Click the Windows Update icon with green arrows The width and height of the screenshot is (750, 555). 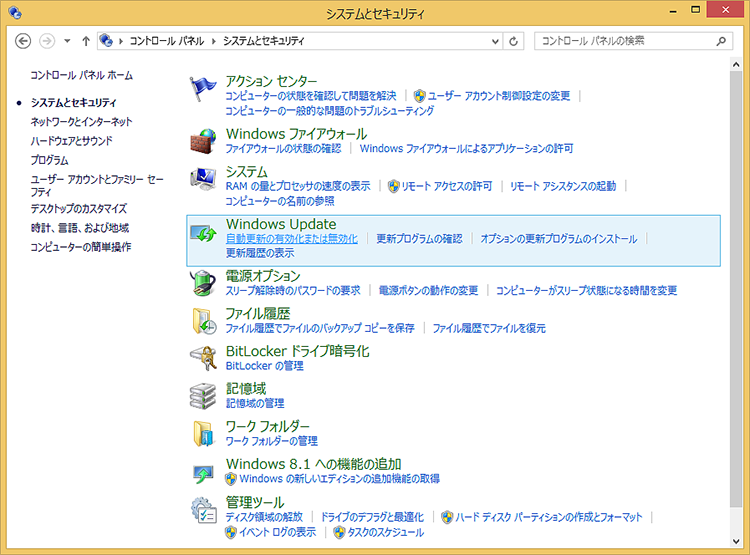pos(203,233)
